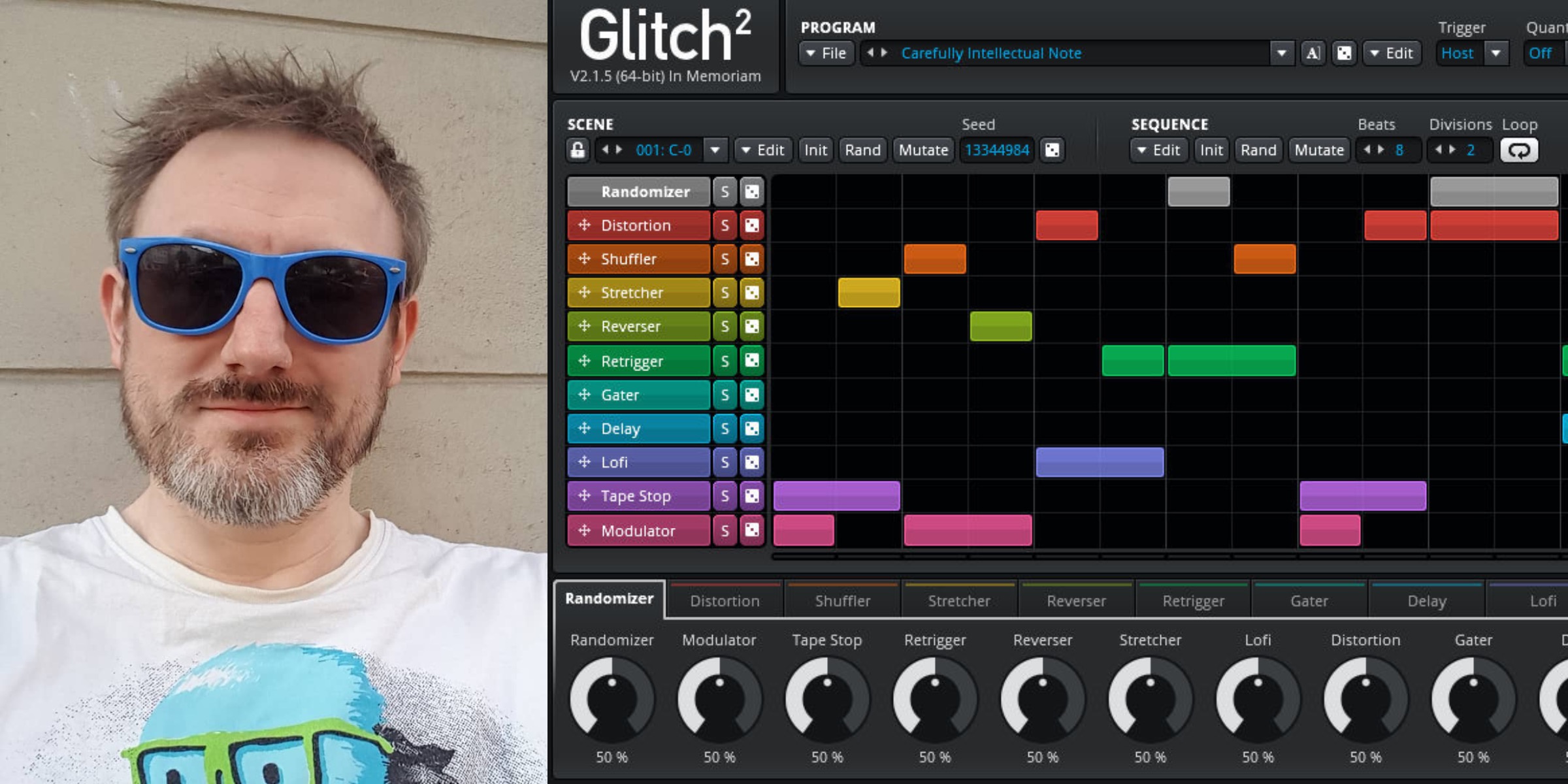Click the program randomize dice icon

coord(1344,53)
